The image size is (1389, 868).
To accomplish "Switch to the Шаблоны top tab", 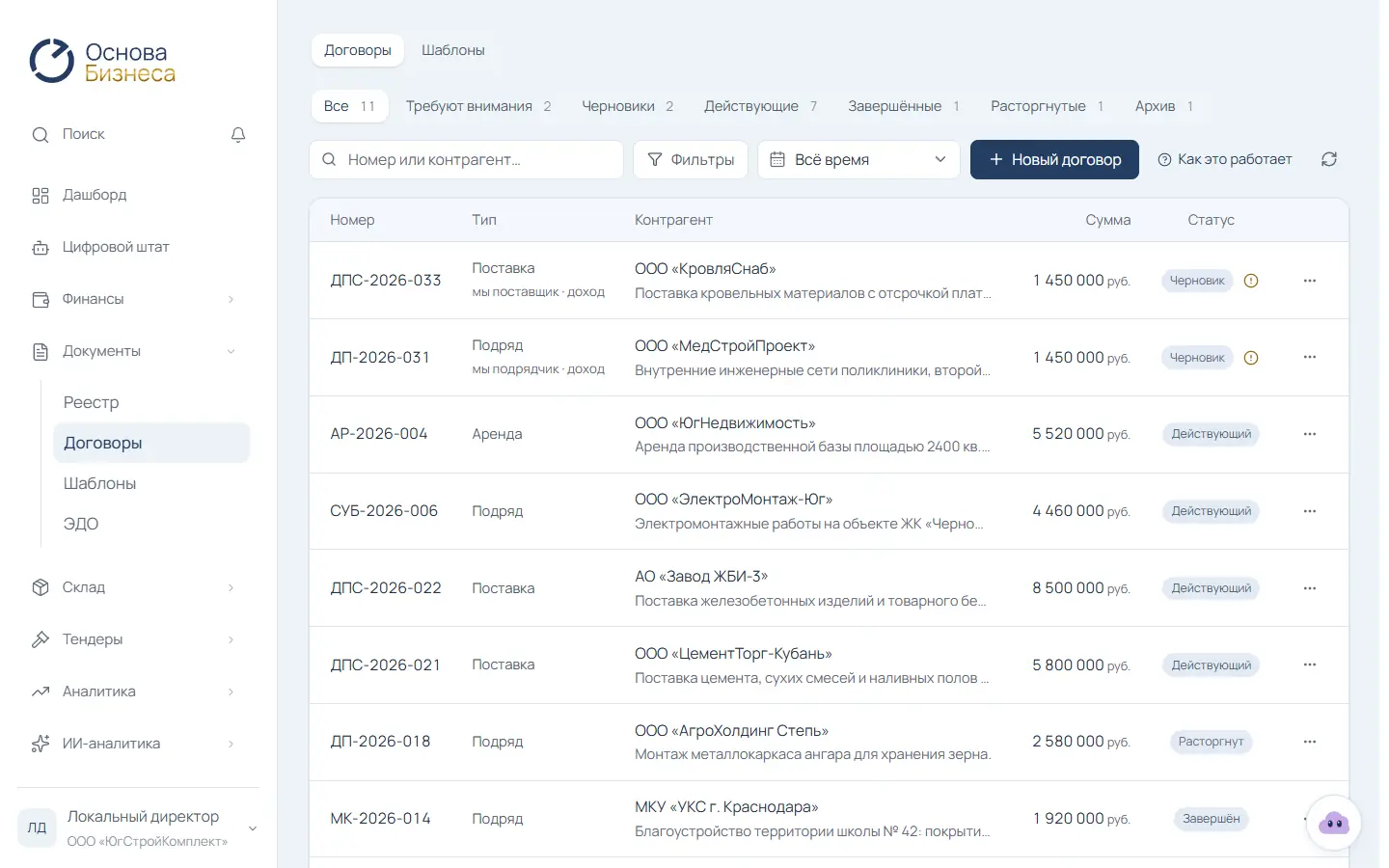I will [452, 50].
